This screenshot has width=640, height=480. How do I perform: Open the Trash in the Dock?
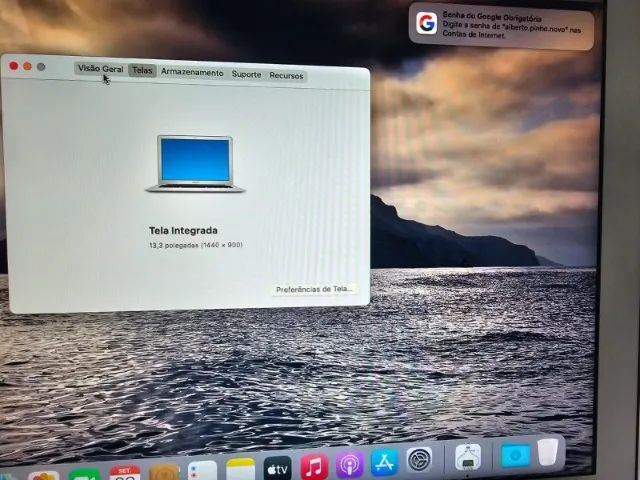click(x=548, y=451)
